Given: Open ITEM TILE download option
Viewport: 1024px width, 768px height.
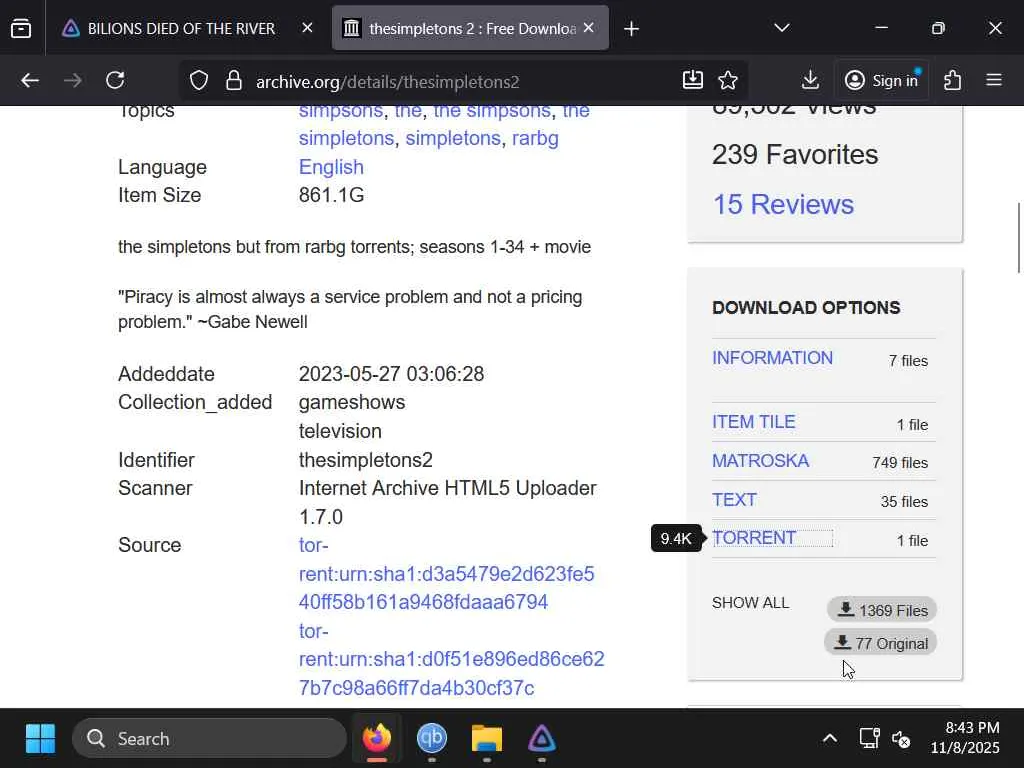Looking at the screenshot, I should click(754, 422).
